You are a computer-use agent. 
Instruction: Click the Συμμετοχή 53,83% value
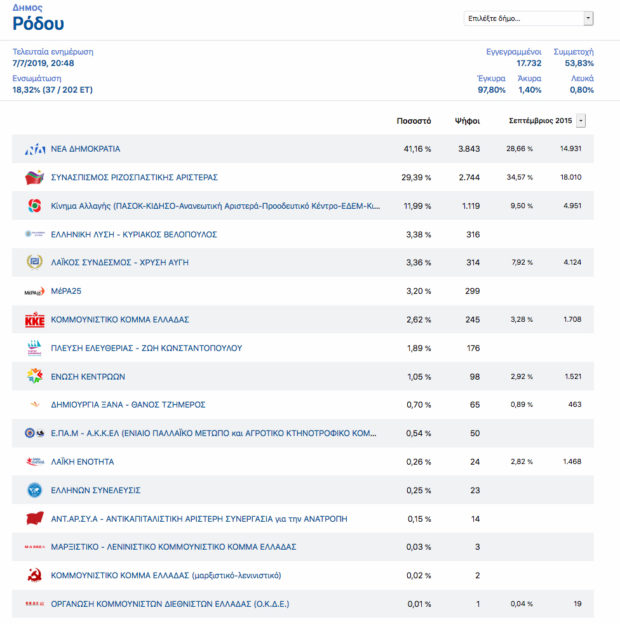click(x=579, y=63)
